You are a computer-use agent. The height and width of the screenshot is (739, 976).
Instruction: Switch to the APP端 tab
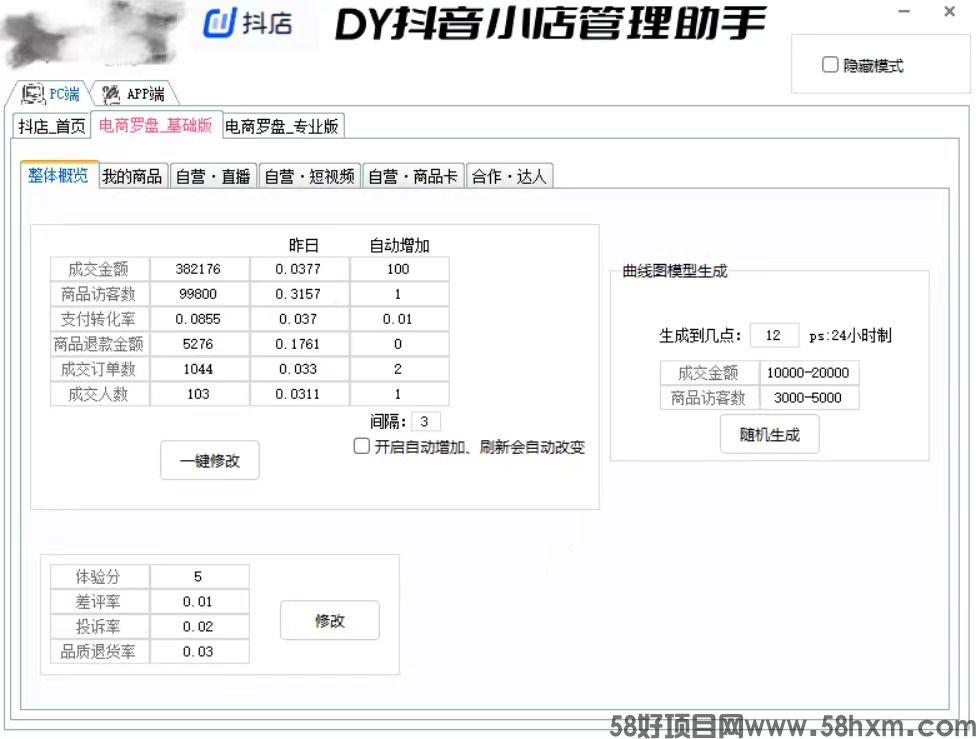point(134,94)
